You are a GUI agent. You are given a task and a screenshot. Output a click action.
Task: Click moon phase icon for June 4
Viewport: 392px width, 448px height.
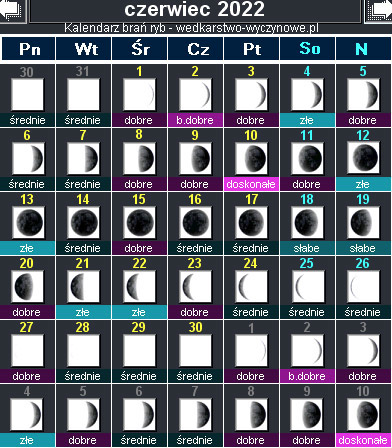click(x=307, y=95)
